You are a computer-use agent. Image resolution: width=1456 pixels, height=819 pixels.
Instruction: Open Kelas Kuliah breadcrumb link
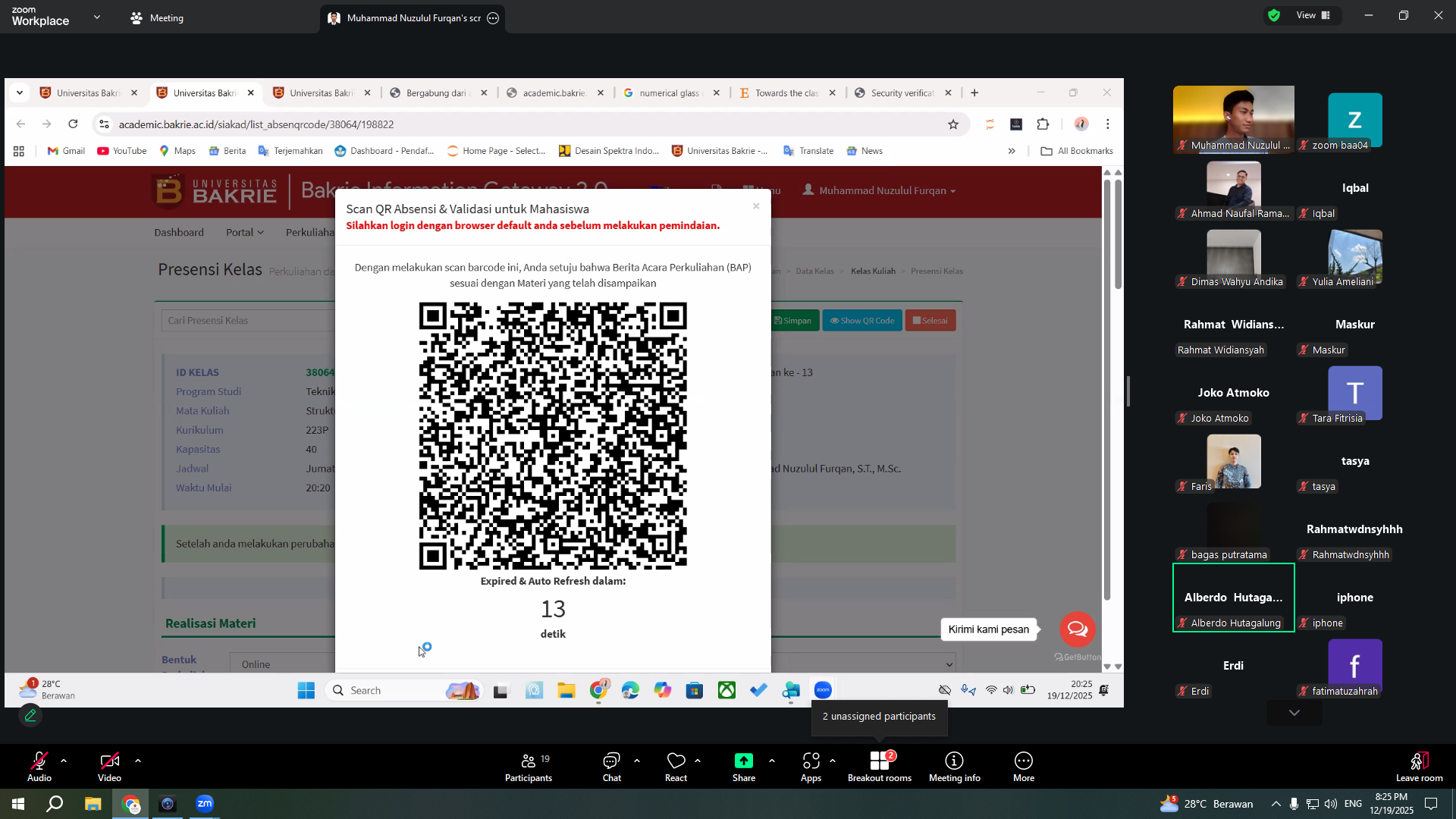pos(873,271)
